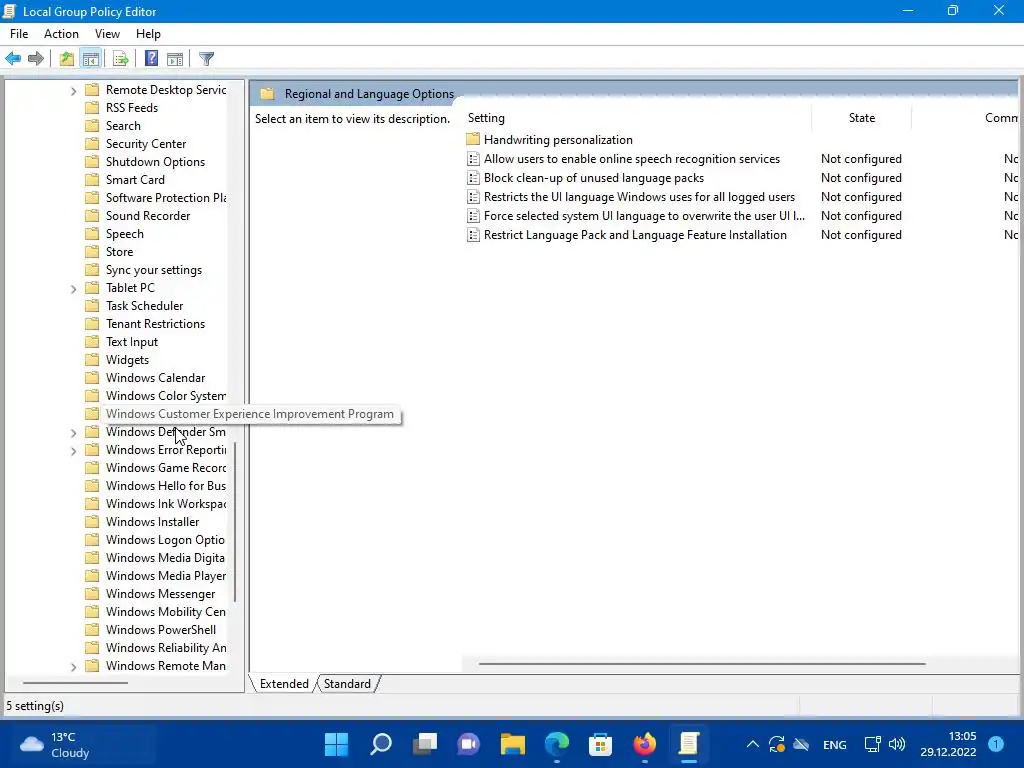
Task: Click the Filter funnel icon
Action: tap(206, 59)
